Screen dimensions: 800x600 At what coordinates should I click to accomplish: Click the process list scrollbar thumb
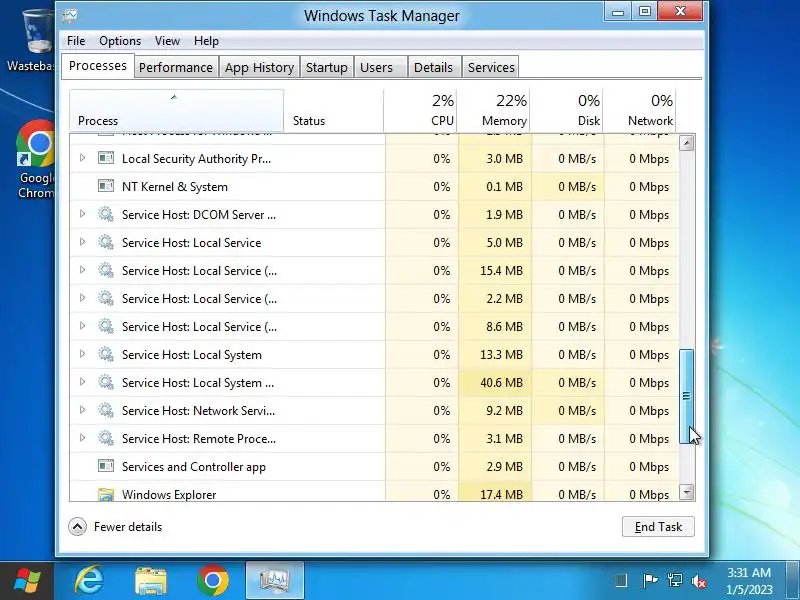687,396
